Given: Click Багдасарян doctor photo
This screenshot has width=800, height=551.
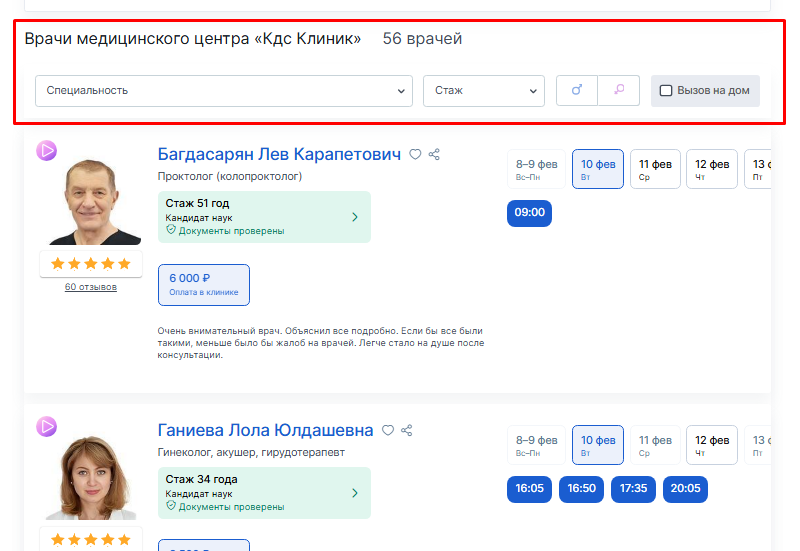Looking at the screenshot, I should point(93,202).
